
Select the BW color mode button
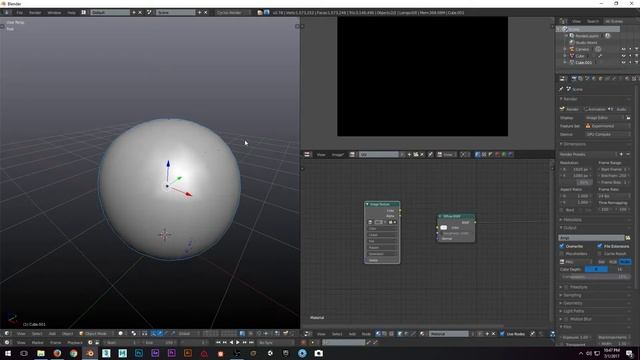coord(601,262)
